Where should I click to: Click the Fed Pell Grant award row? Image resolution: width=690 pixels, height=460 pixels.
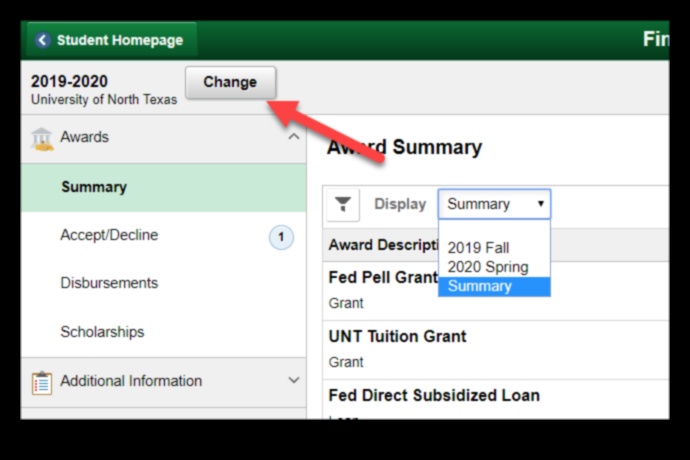(495, 291)
